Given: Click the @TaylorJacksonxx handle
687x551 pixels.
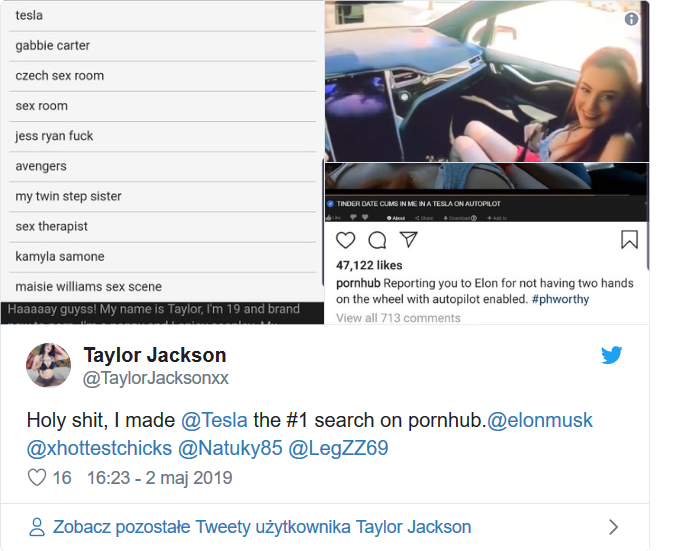Looking at the screenshot, I should [x=156, y=378].
